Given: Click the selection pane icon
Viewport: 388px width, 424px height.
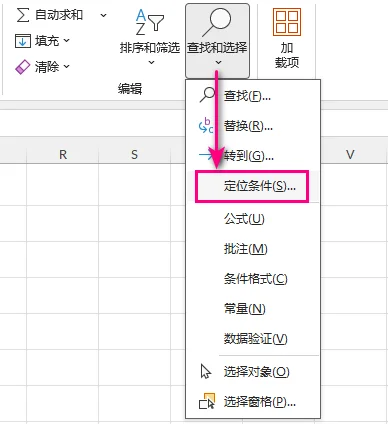Looking at the screenshot, I should (207, 401).
